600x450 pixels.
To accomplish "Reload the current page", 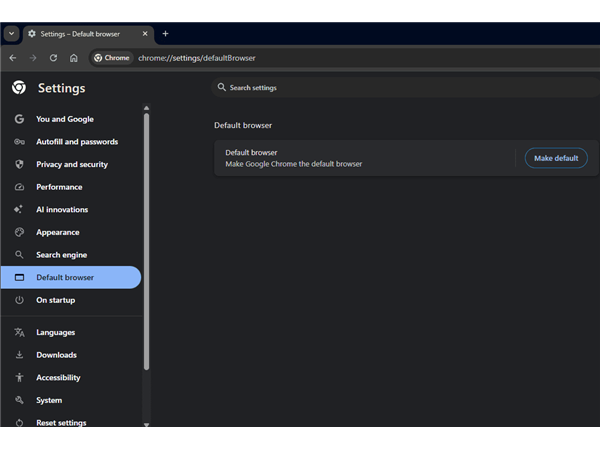I will [53, 58].
